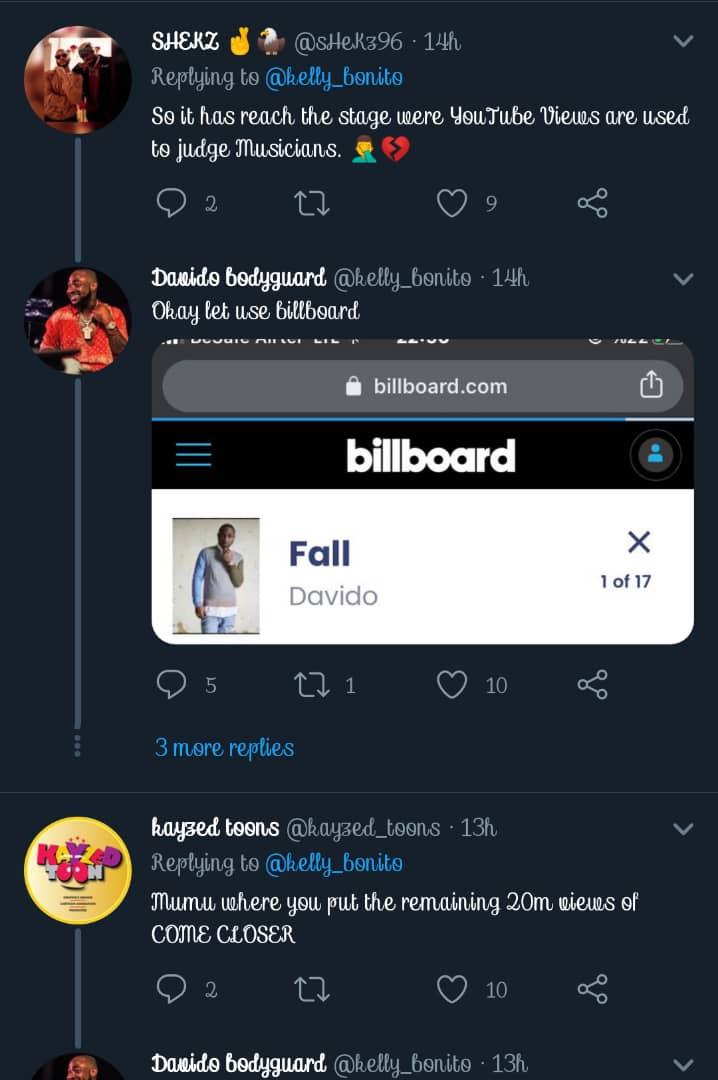Viewport: 718px width, 1080px height.
Task: Open the dropdown arrow on SHEKZ's tweet
Action: [683, 42]
